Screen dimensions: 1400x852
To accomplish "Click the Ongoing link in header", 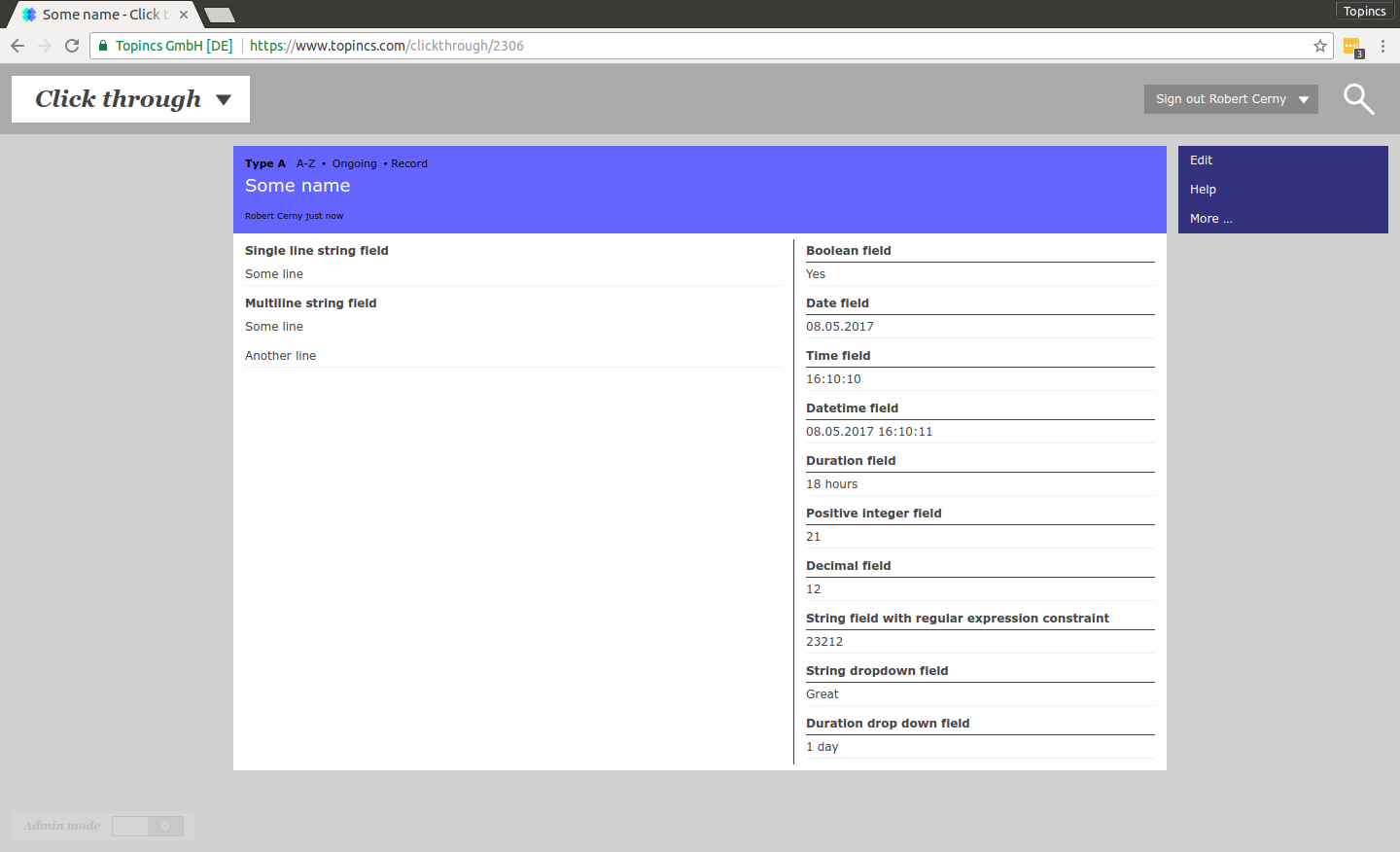I will (x=354, y=163).
